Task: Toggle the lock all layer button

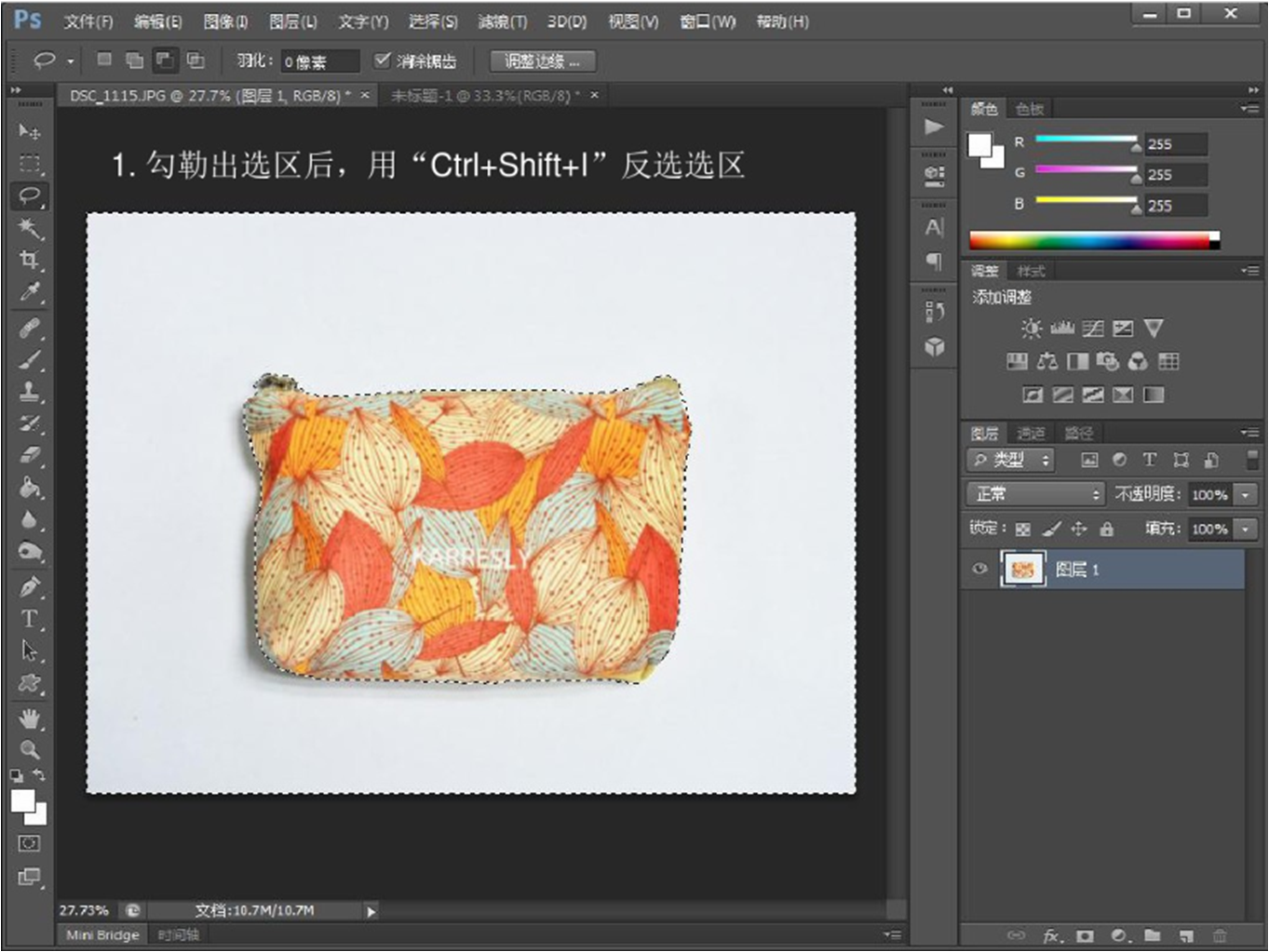Action: 1106,529
